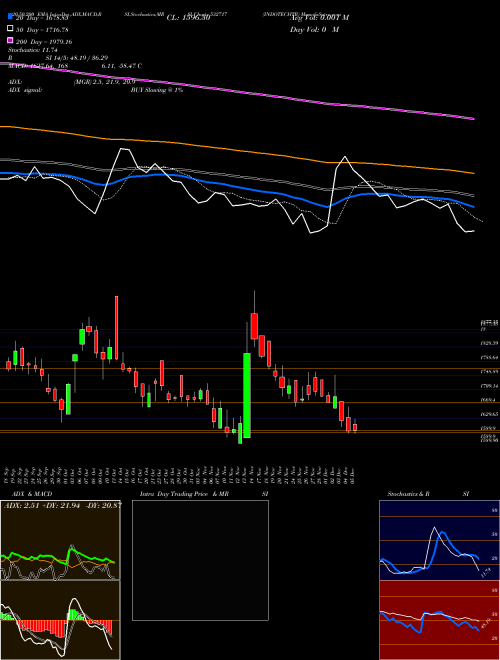This screenshot has width=500, height=660.
Task: Click the 'Day Vol: 0 M' text
Action: (314, 30)
